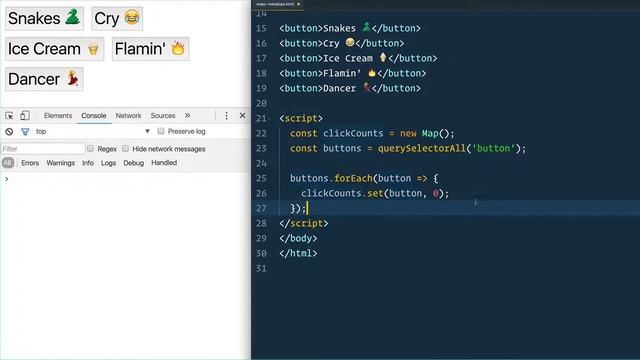This screenshot has height=360, width=640.
Task: Click the 'button' string on line 23
Action: click(493, 149)
